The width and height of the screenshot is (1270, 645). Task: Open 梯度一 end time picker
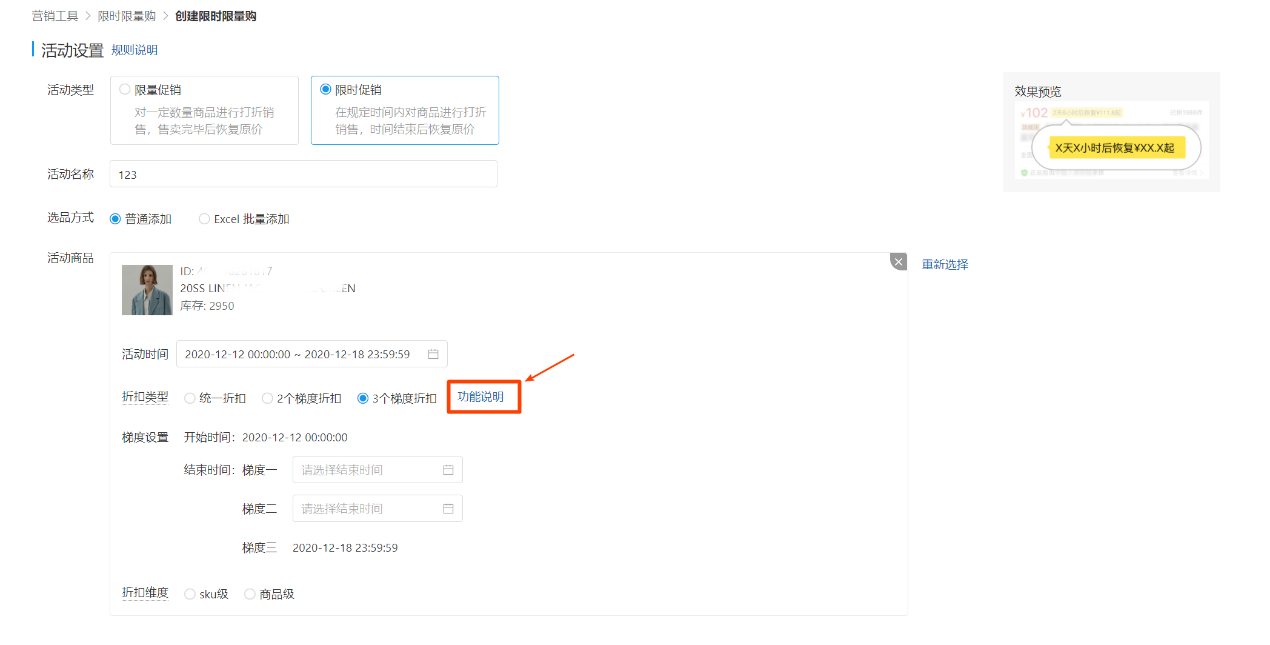(x=365, y=470)
